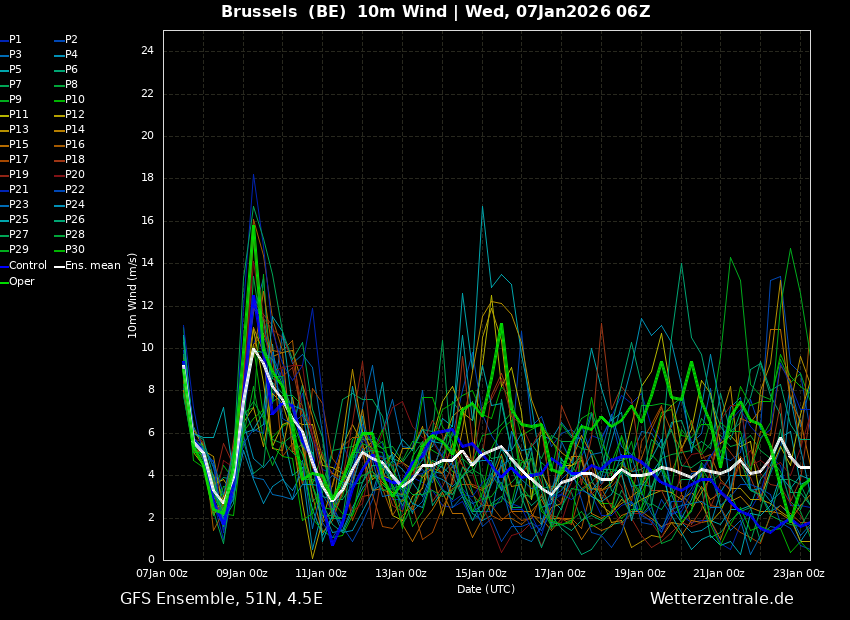
Task: Click the y-axis value 18
Action: pyautogui.click(x=147, y=178)
